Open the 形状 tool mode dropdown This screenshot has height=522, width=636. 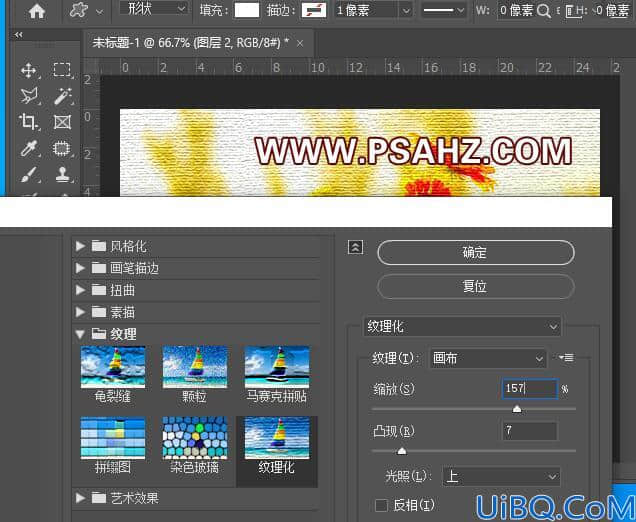point(154,9)
